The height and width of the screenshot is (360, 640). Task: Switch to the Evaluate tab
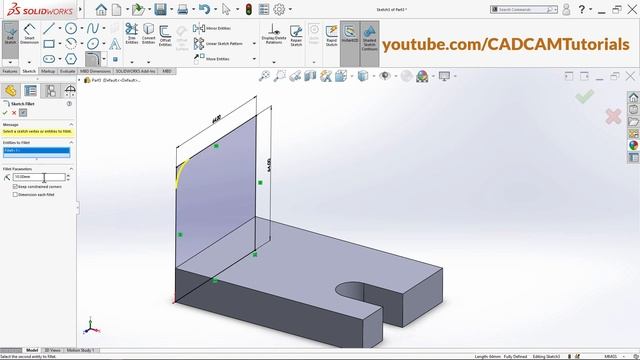point(67,71)
